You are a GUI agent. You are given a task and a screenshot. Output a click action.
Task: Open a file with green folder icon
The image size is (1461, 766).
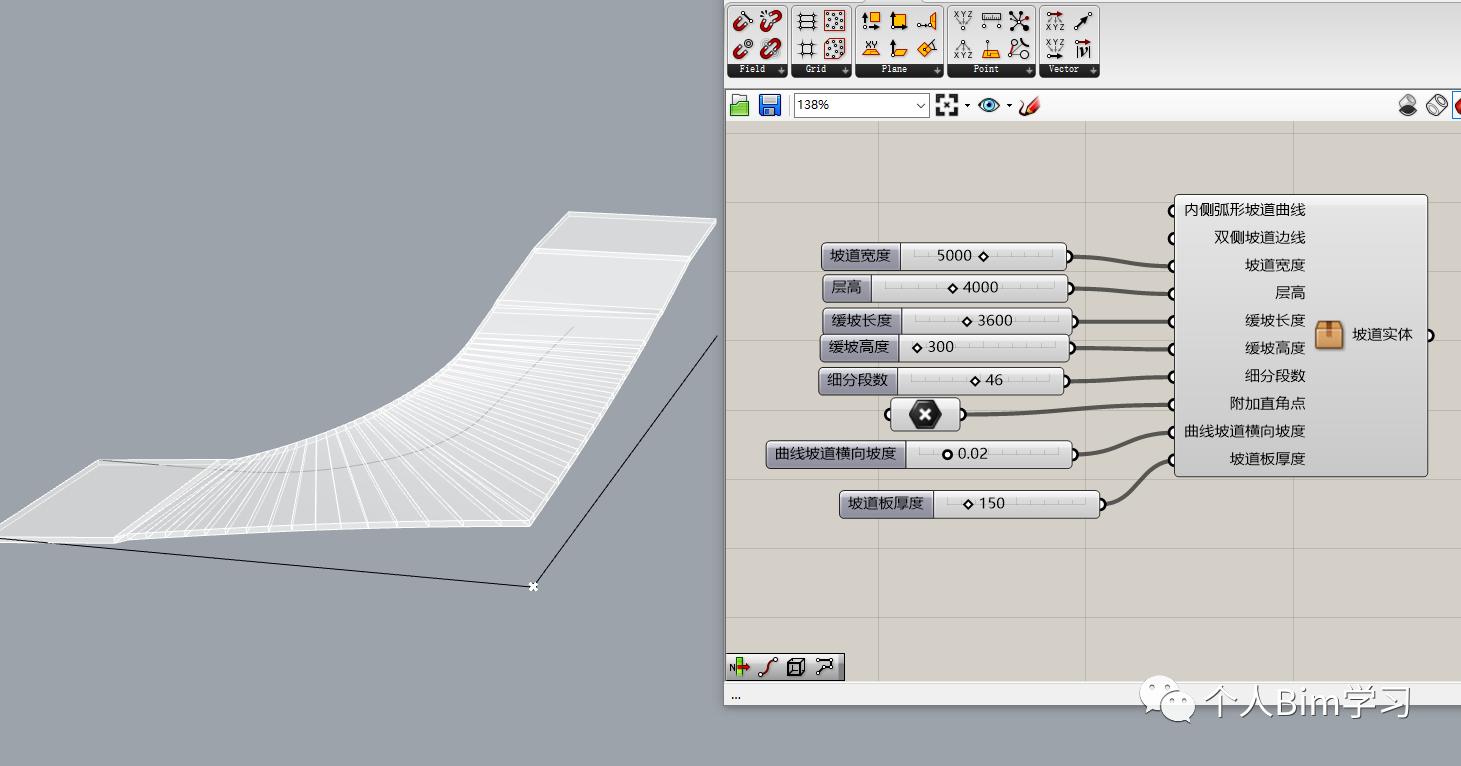(x=740, y=105)
